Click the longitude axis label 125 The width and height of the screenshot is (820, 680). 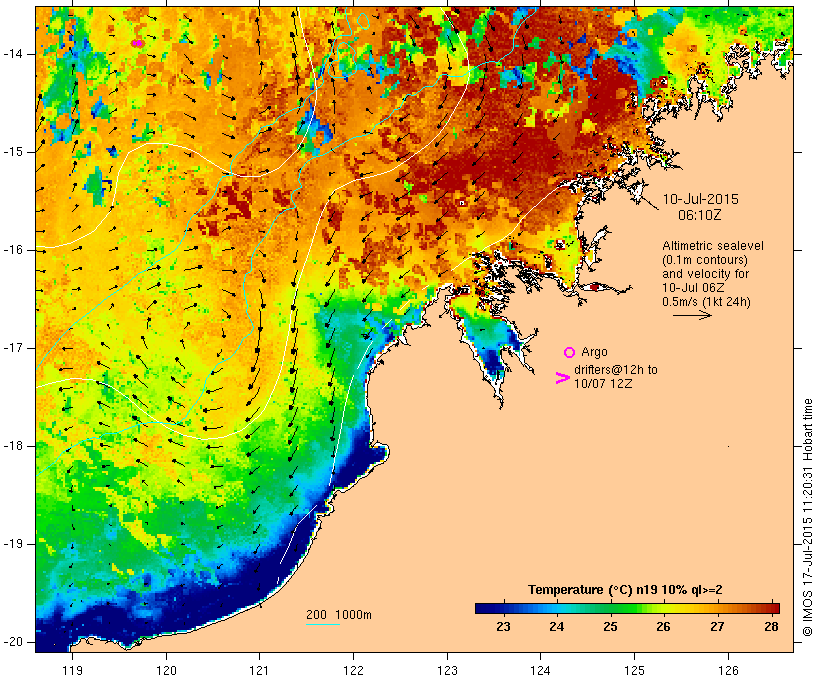634,670
